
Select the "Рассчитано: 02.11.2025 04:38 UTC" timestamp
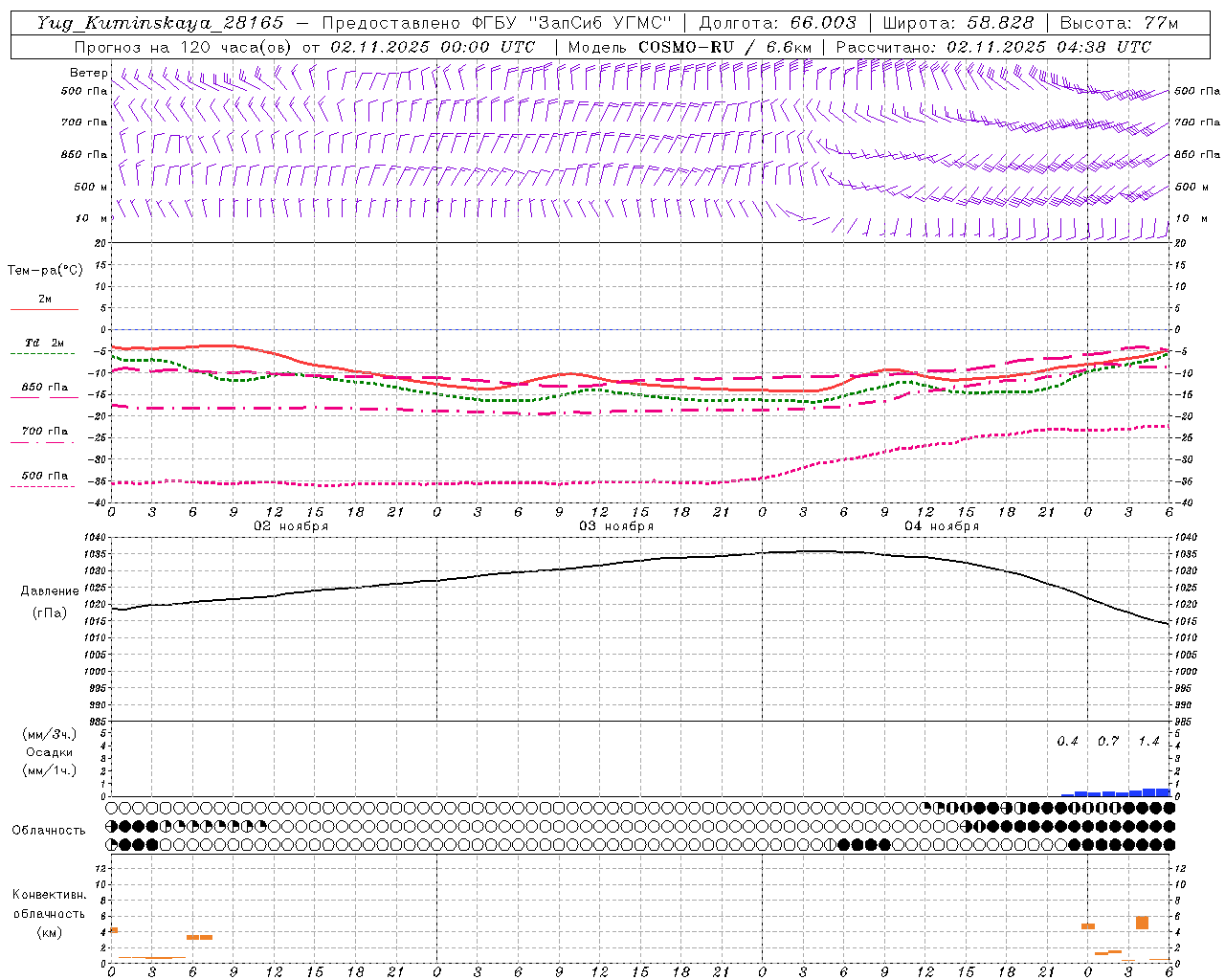click(x=993, y=47)
